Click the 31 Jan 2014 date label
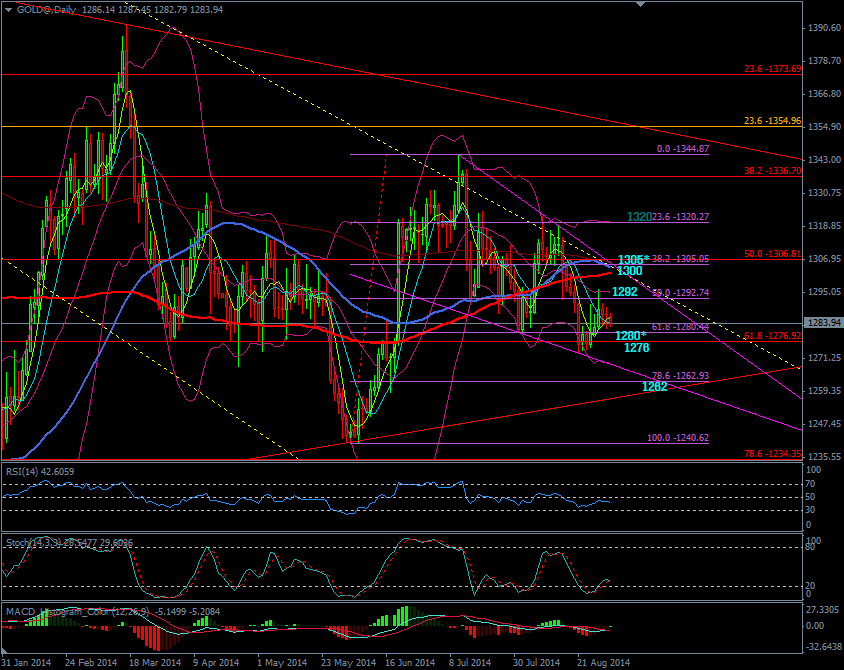The width and height of the screenshot is (844, 670). (x=26, y=662)
